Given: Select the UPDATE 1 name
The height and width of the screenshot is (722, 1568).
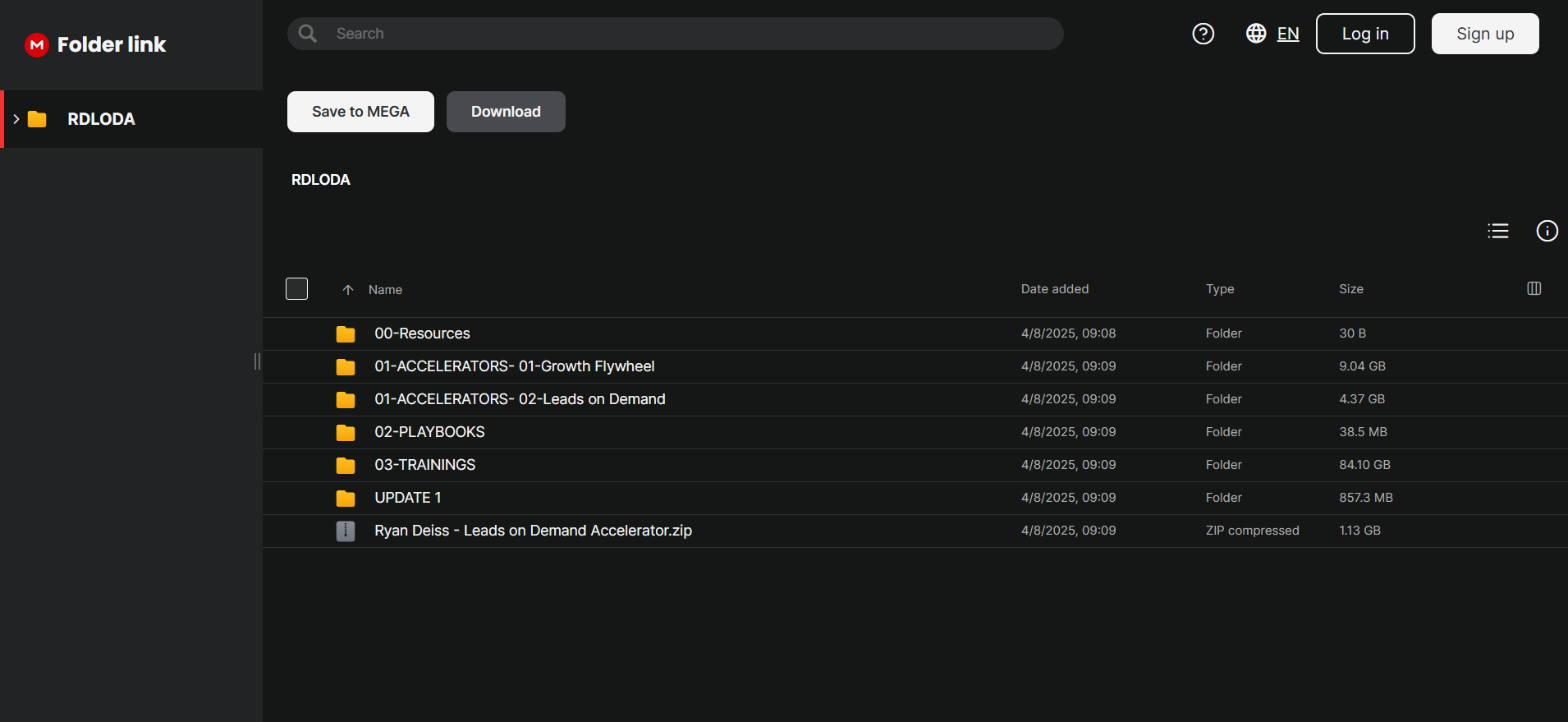Looking at the screenshot, I should tap(408, 498).
